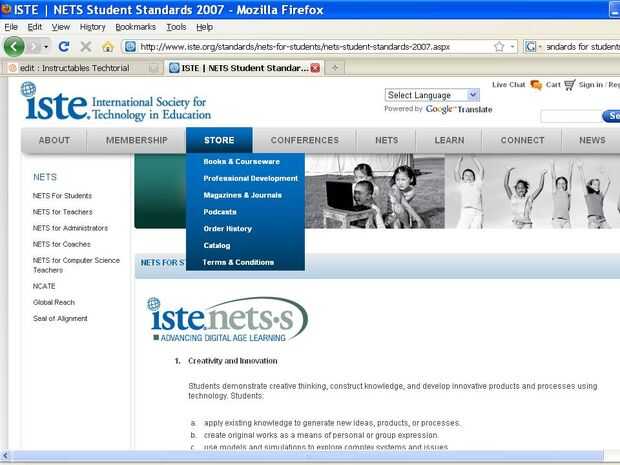Select Professional Development in Store menu

tap(250, 178)
